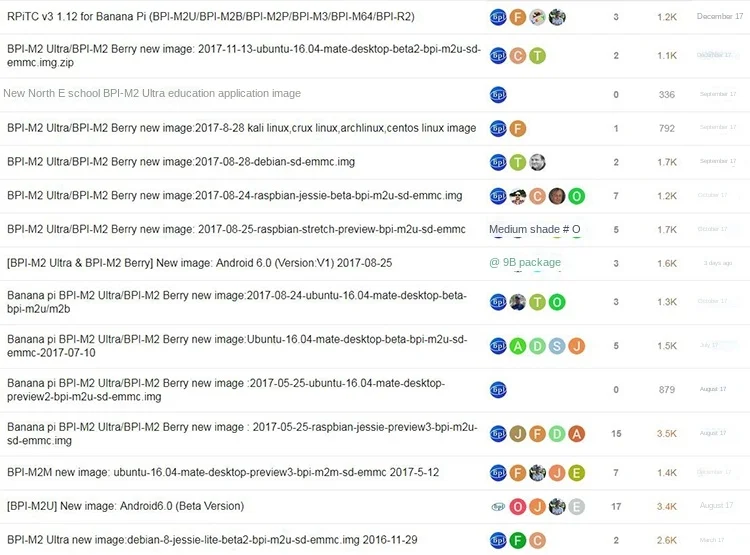Open the debian-8-jessie-lite-beta2 2016-11-29 topic
Image resolution: width=750 pixels, height=555 pixels.
(212, 540)
